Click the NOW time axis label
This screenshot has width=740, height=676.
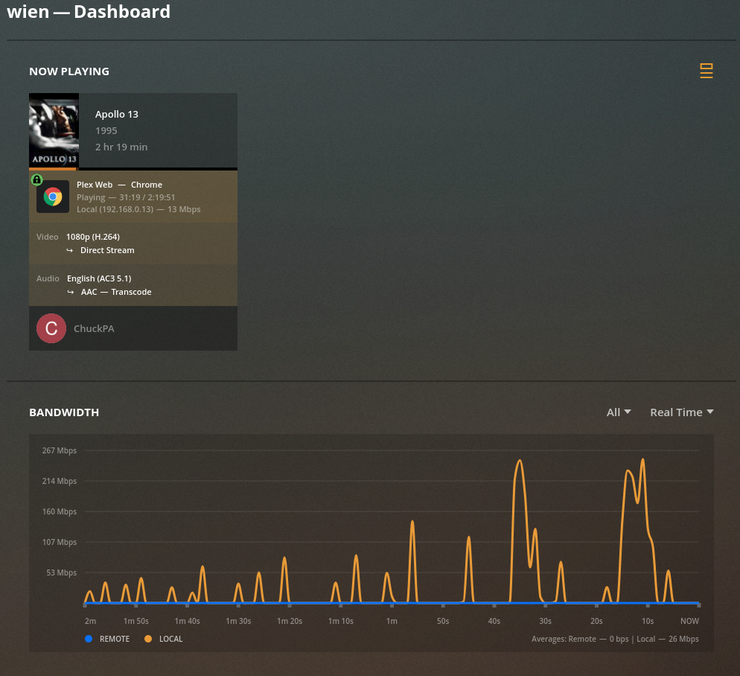tap(690, 621)
